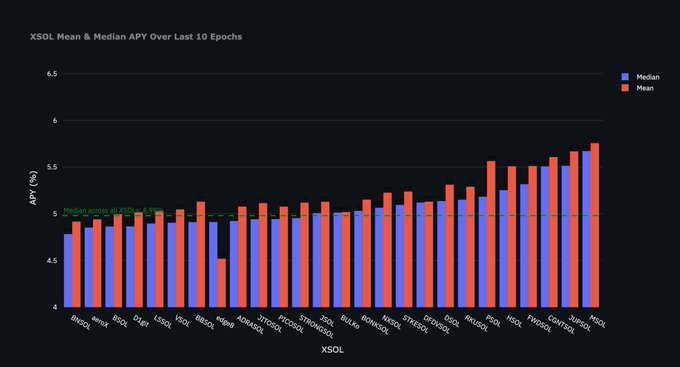Click the NXSOL x-axis label

coord(392,322)
